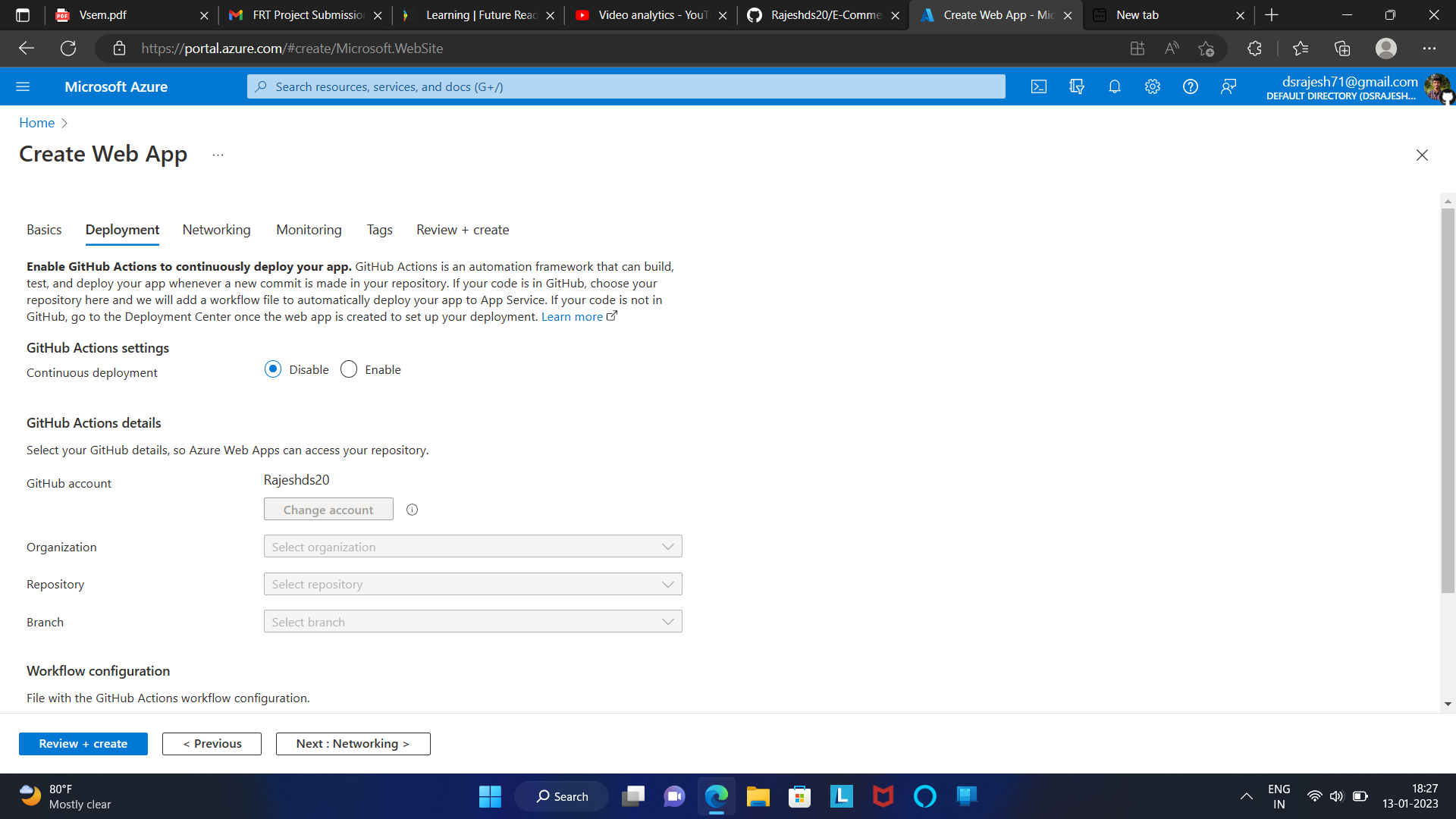Screen dimensions: 1456x819
Task: Select Enable for continuous deployment
Action: (349, 369)
